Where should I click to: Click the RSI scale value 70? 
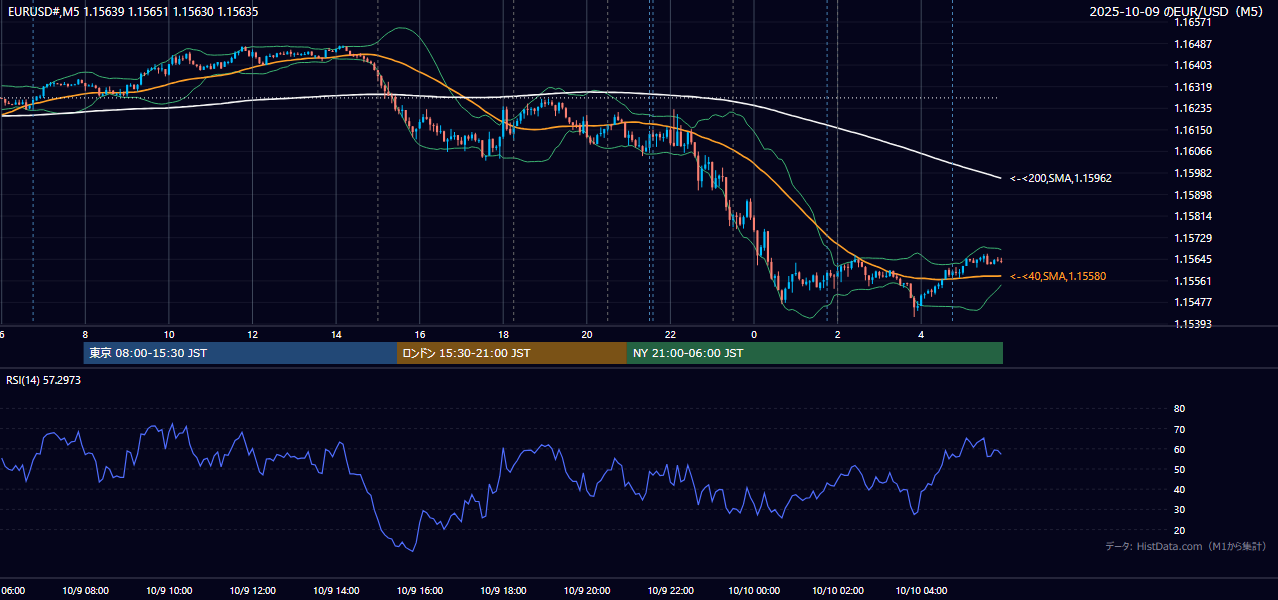pyautogui.click(x=1179, y=429)
